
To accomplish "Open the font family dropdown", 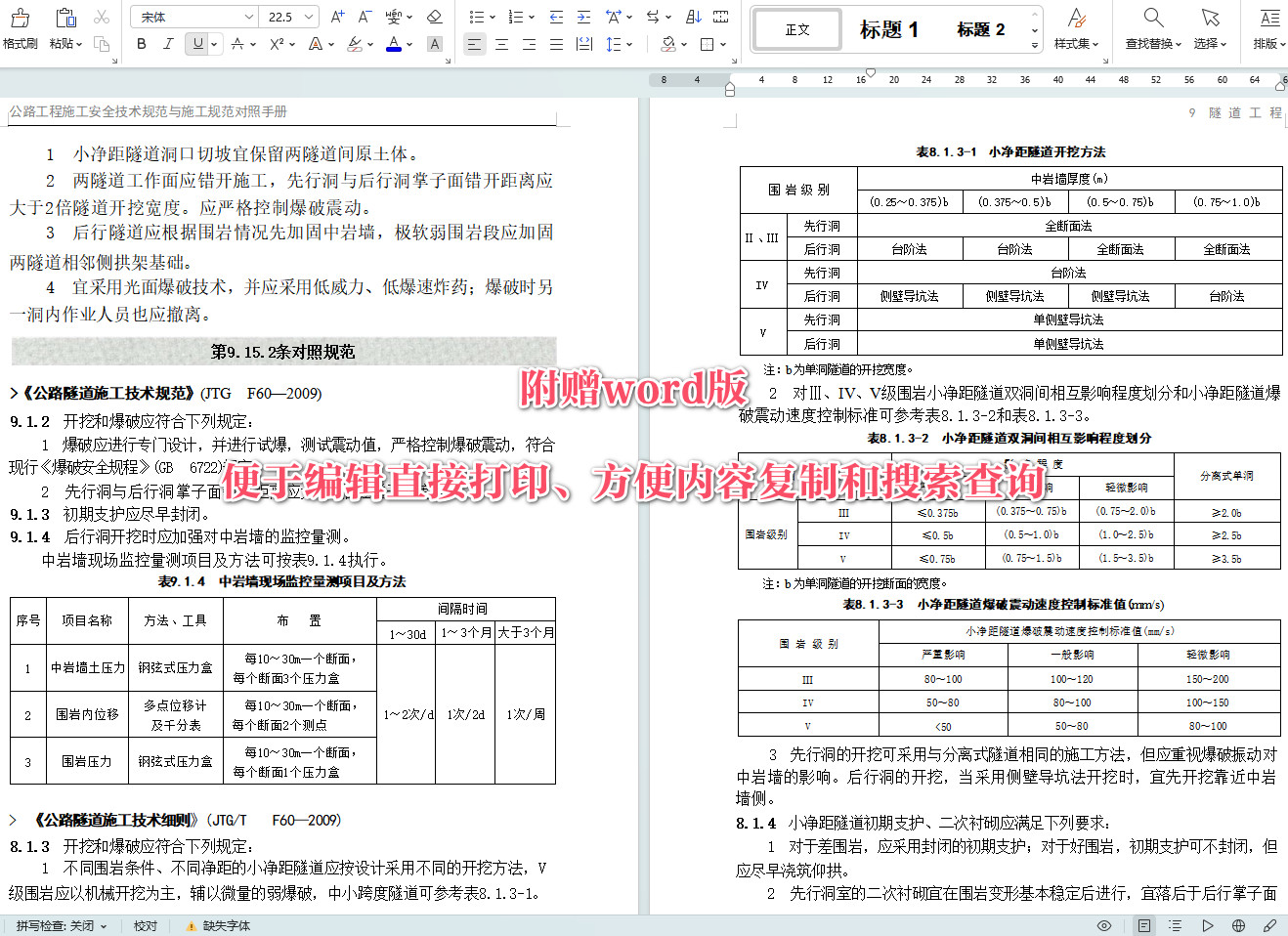I will pos(193,16).
